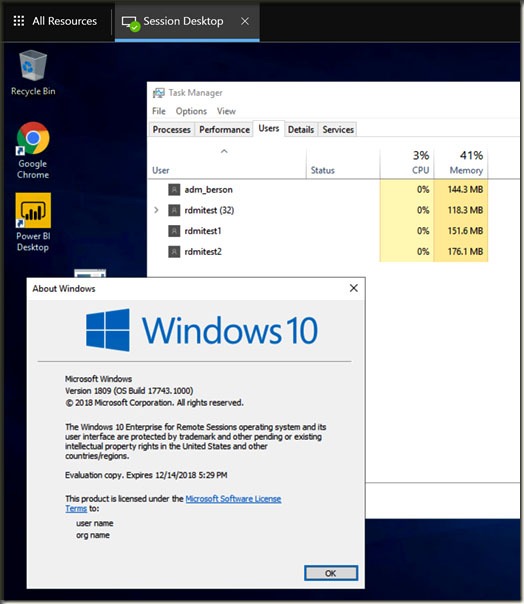Select the Users tab
Viewport: 524px width, 604px height.
269,128
